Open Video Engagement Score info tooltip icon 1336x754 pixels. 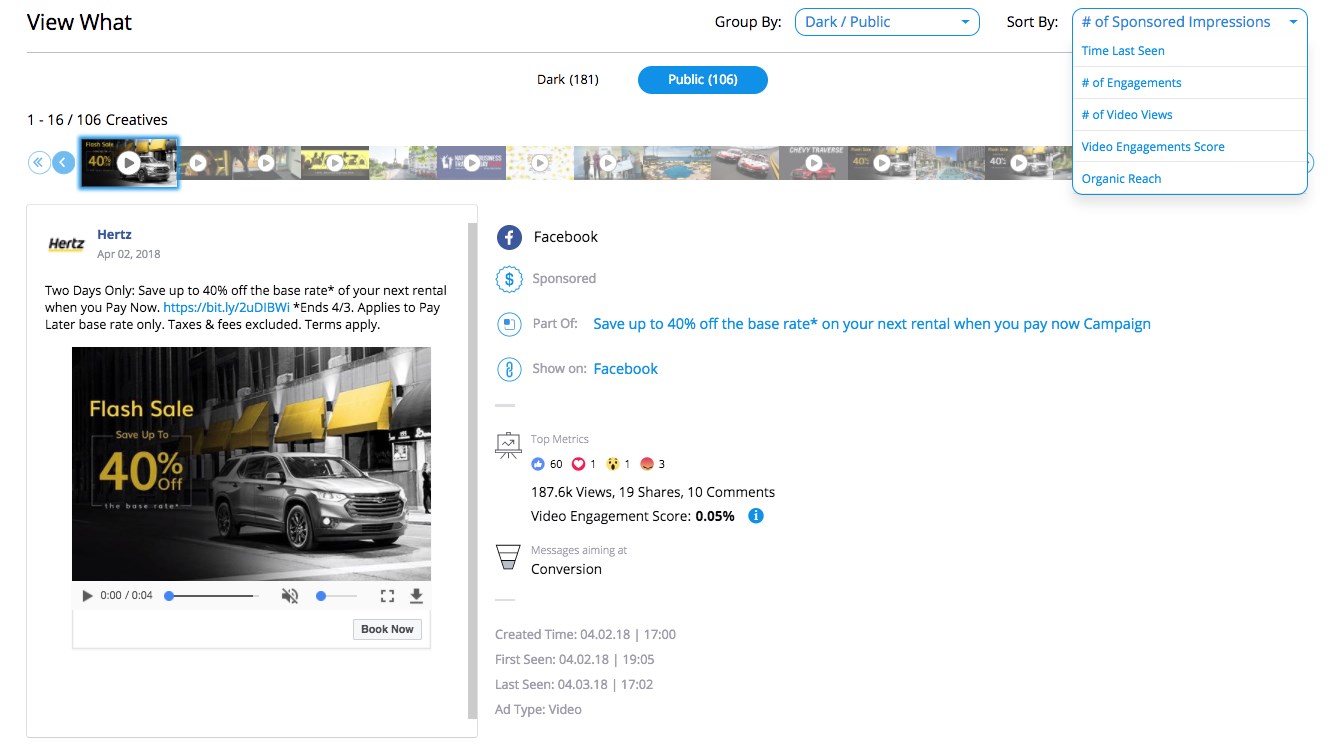click(756, 516)
